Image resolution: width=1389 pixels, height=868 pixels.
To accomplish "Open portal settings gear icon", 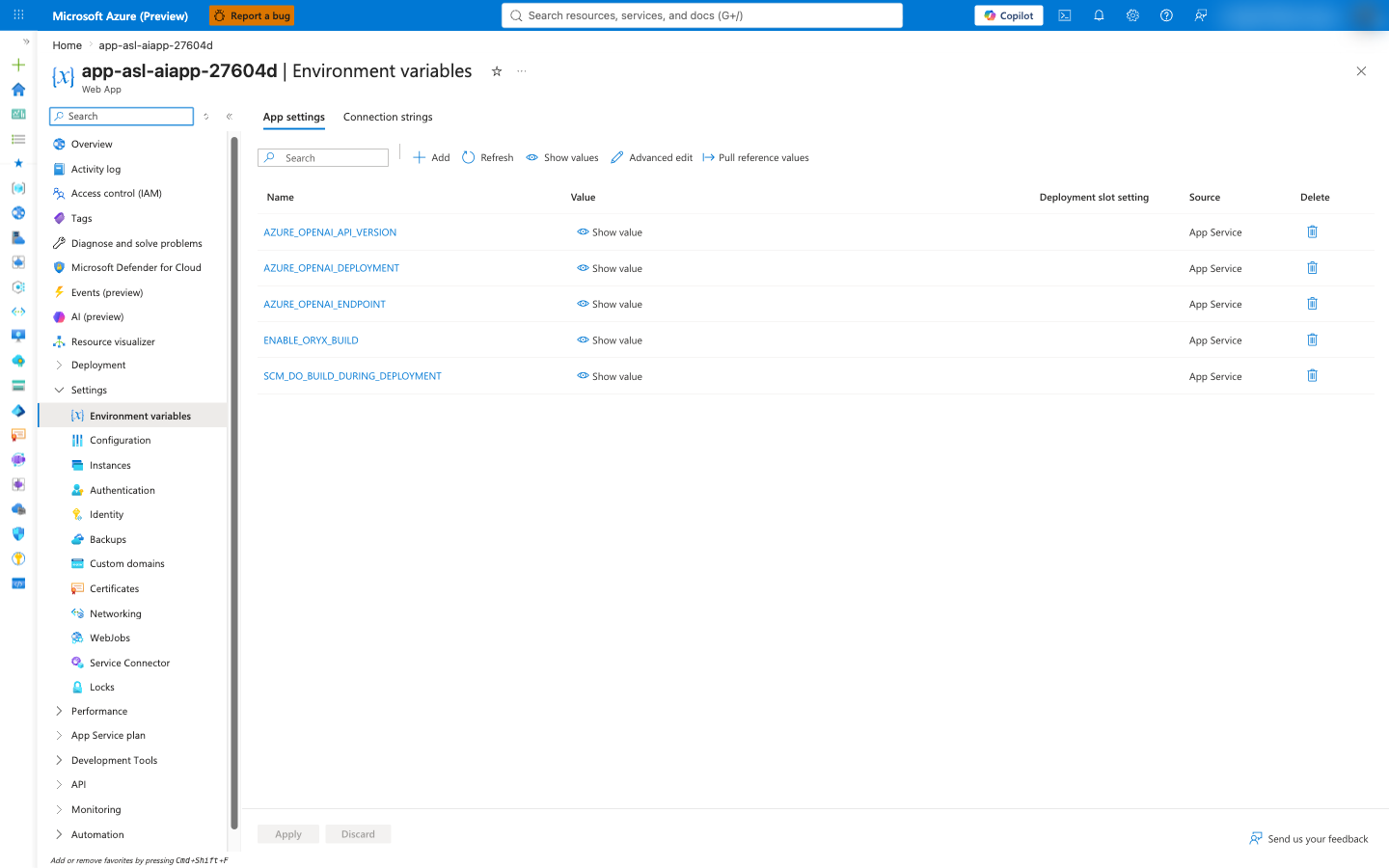I will click(x=1132, y=15).
